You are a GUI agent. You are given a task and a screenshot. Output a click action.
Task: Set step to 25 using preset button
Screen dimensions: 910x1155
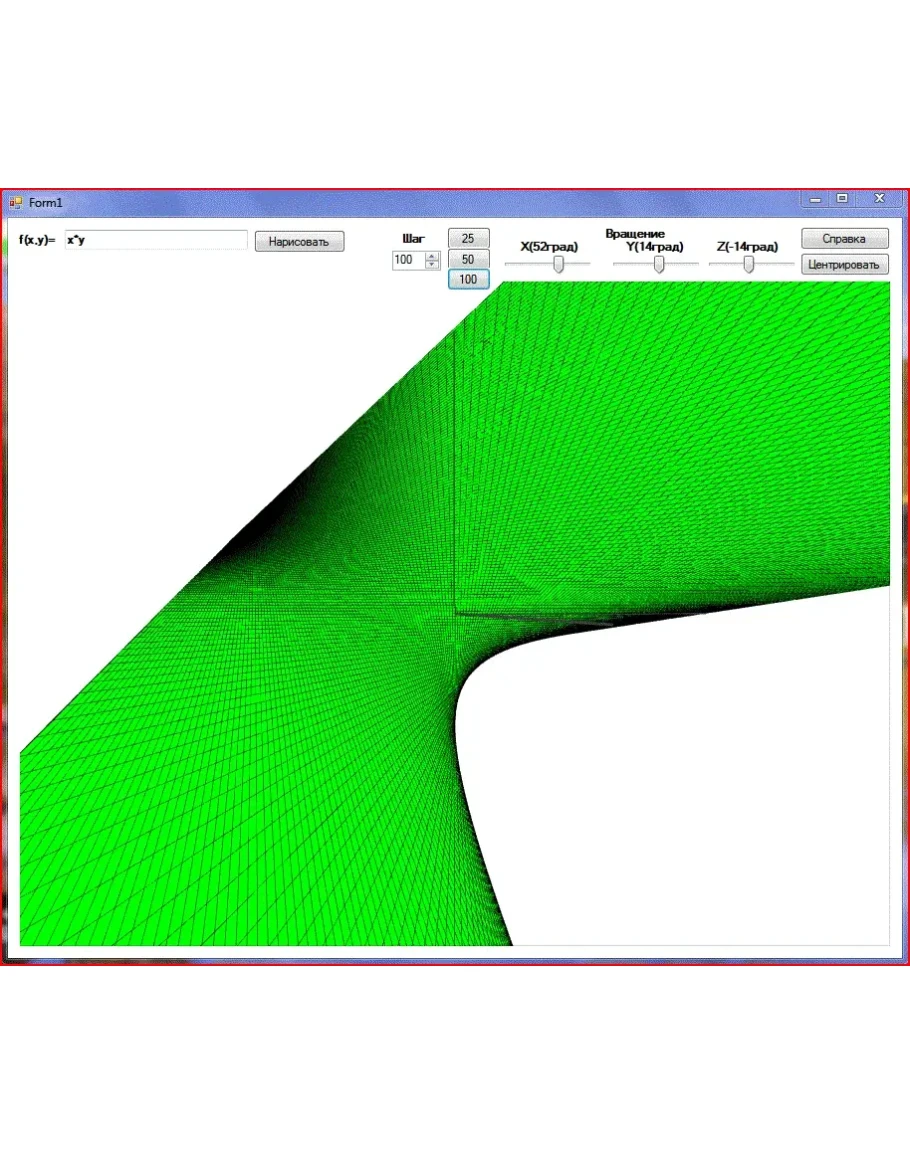point(468,238)
